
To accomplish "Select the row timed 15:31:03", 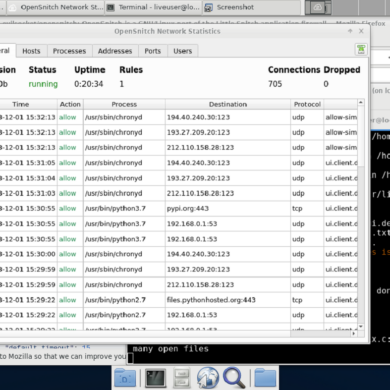I will tap(179, 193).
